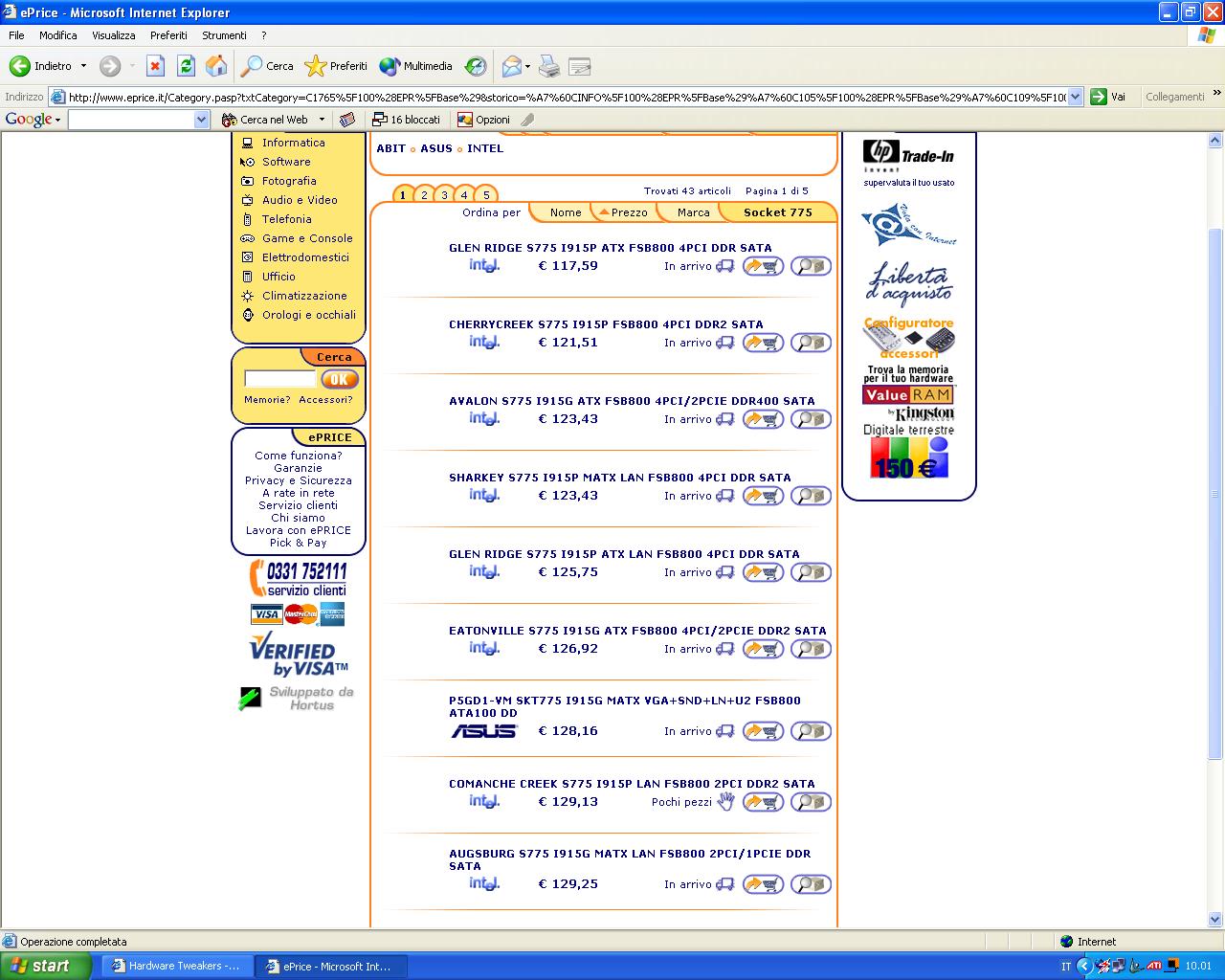Screen dimensions: 1225x980
Task: Click the Opzioni Google toolbar button
Action: tap(483, 120)
